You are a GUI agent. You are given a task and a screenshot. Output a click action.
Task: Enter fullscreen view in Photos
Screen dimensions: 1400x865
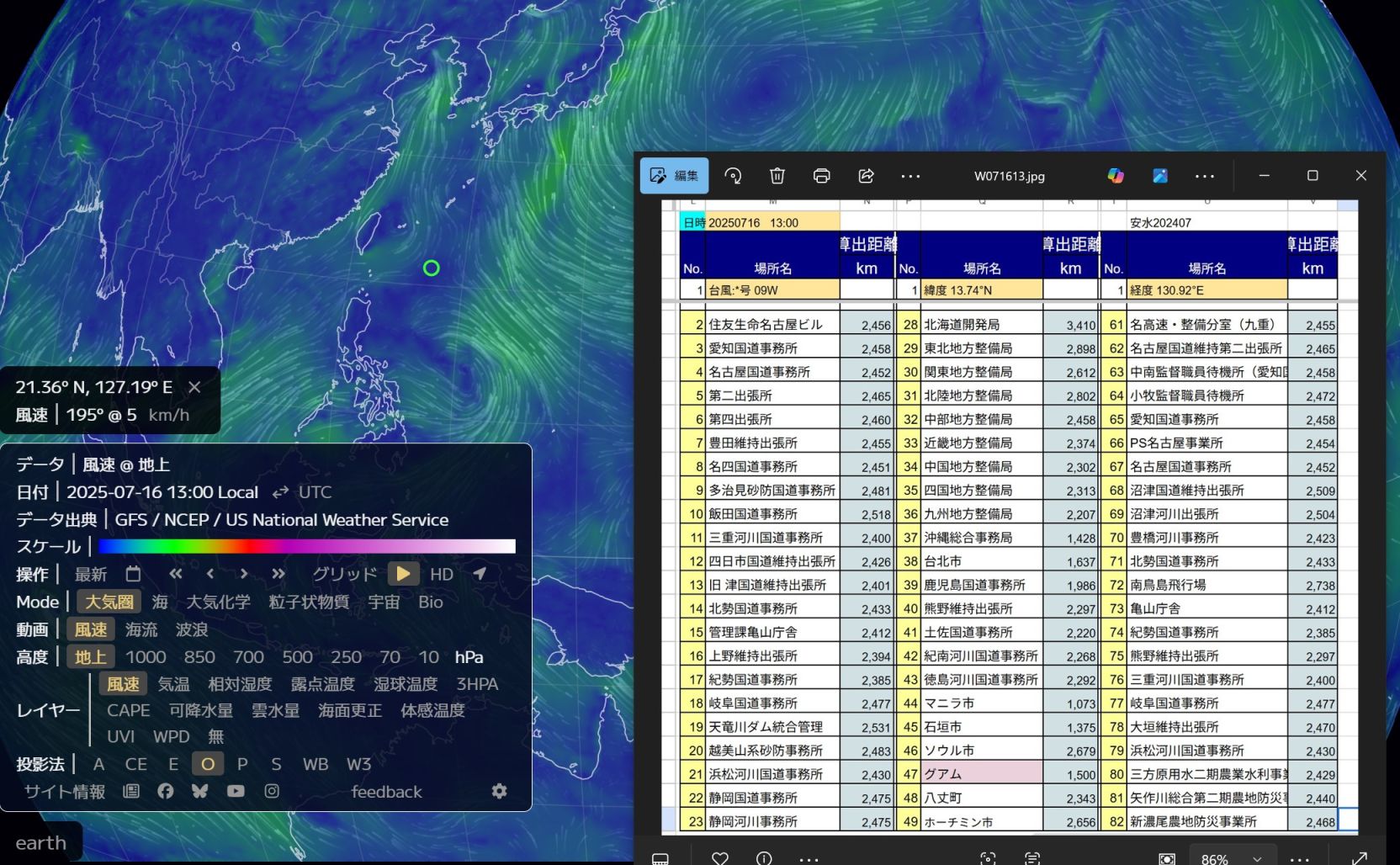[1359, 858]
